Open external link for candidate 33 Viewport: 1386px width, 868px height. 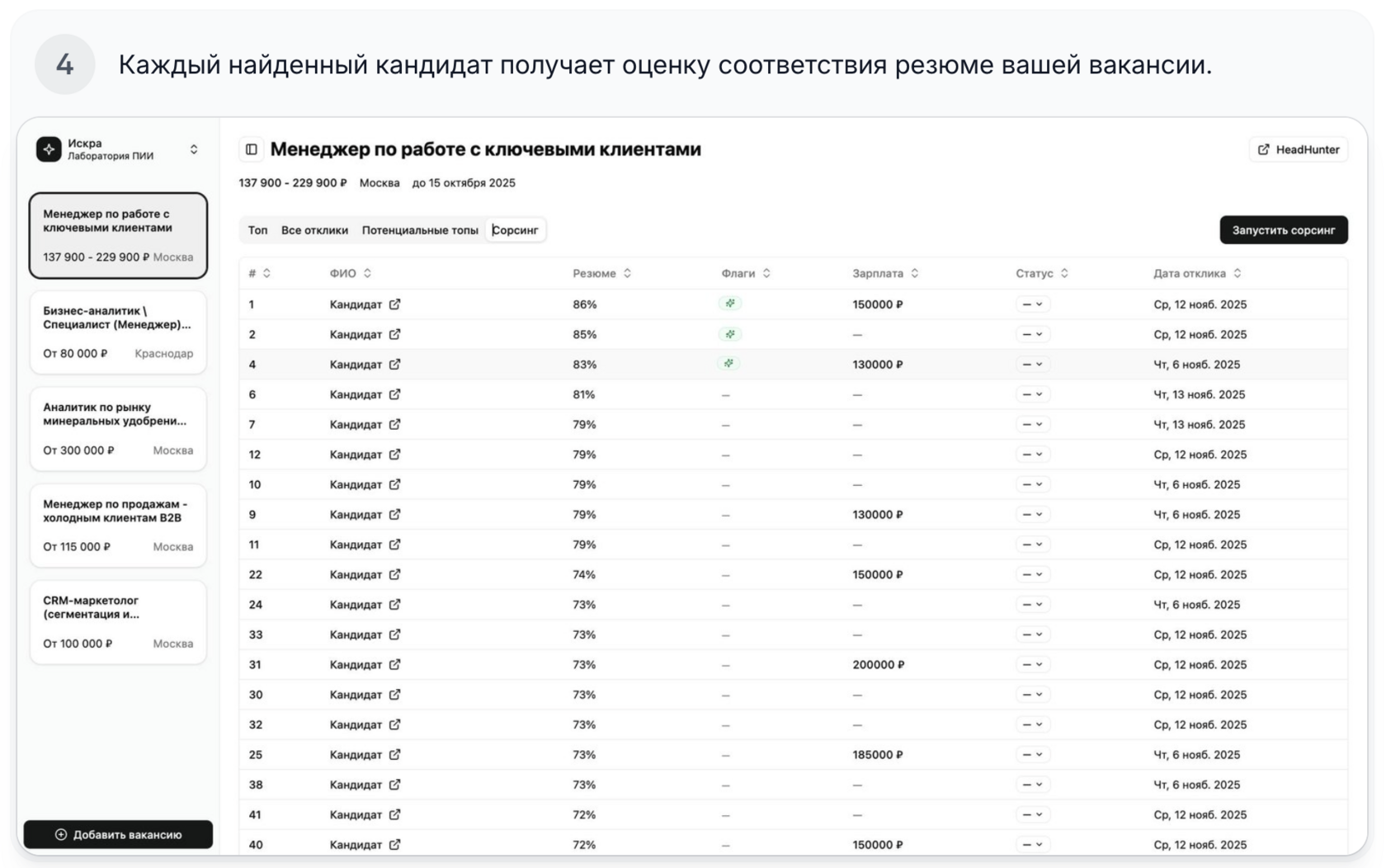(395, 634)
